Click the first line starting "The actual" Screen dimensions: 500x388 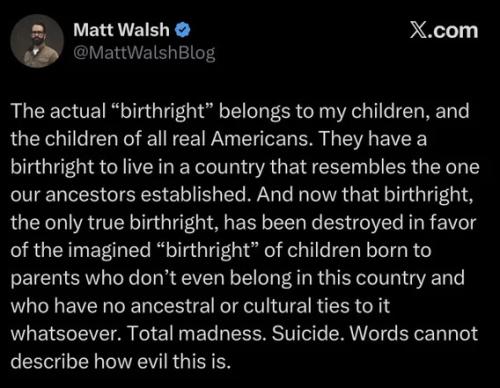click(x=240, y=111)
